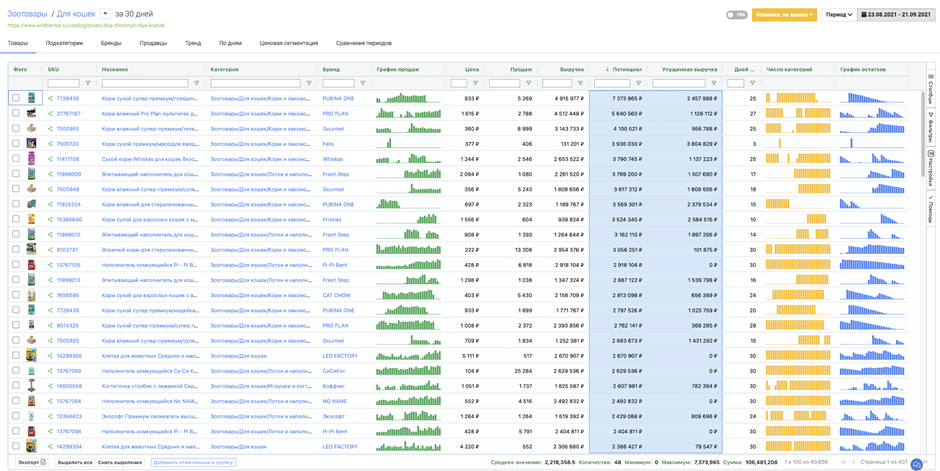Open the category dropdown next to Для кошек

[105, 14]
